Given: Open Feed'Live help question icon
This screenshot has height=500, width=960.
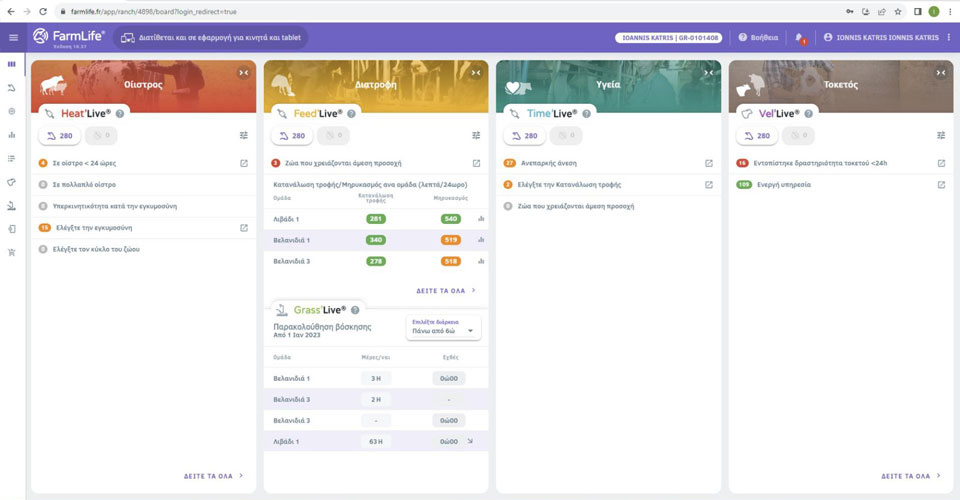Looking at the screenshot, I should (351, 113).
